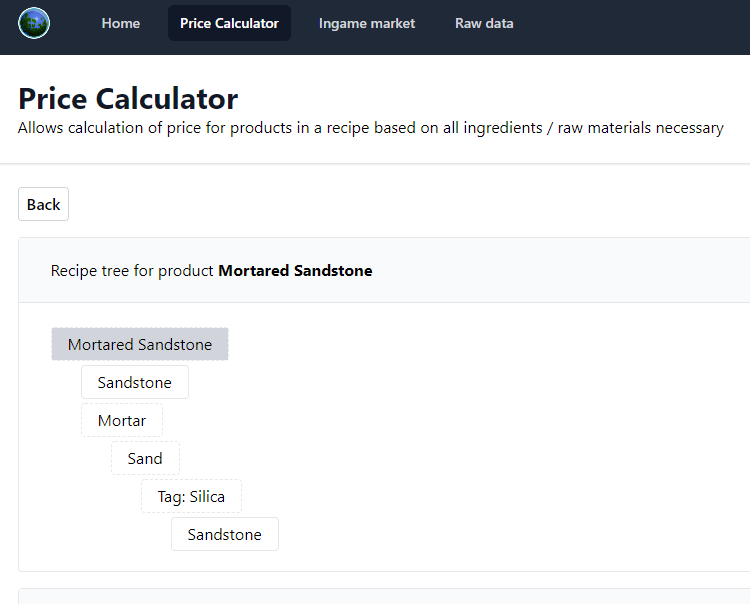Click the partially visible panel below recipe tree

click(384, 596)
